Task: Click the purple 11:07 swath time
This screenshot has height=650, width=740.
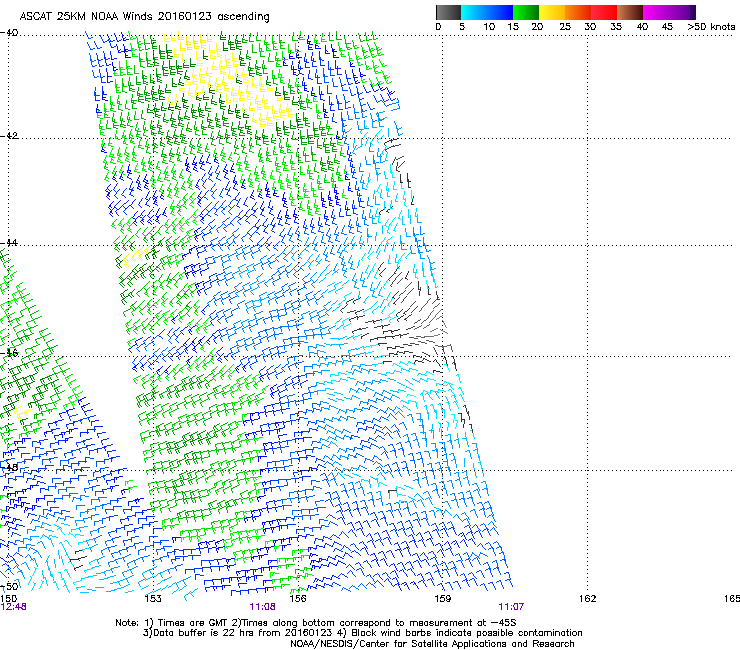Action: click(x=511, y=607)
